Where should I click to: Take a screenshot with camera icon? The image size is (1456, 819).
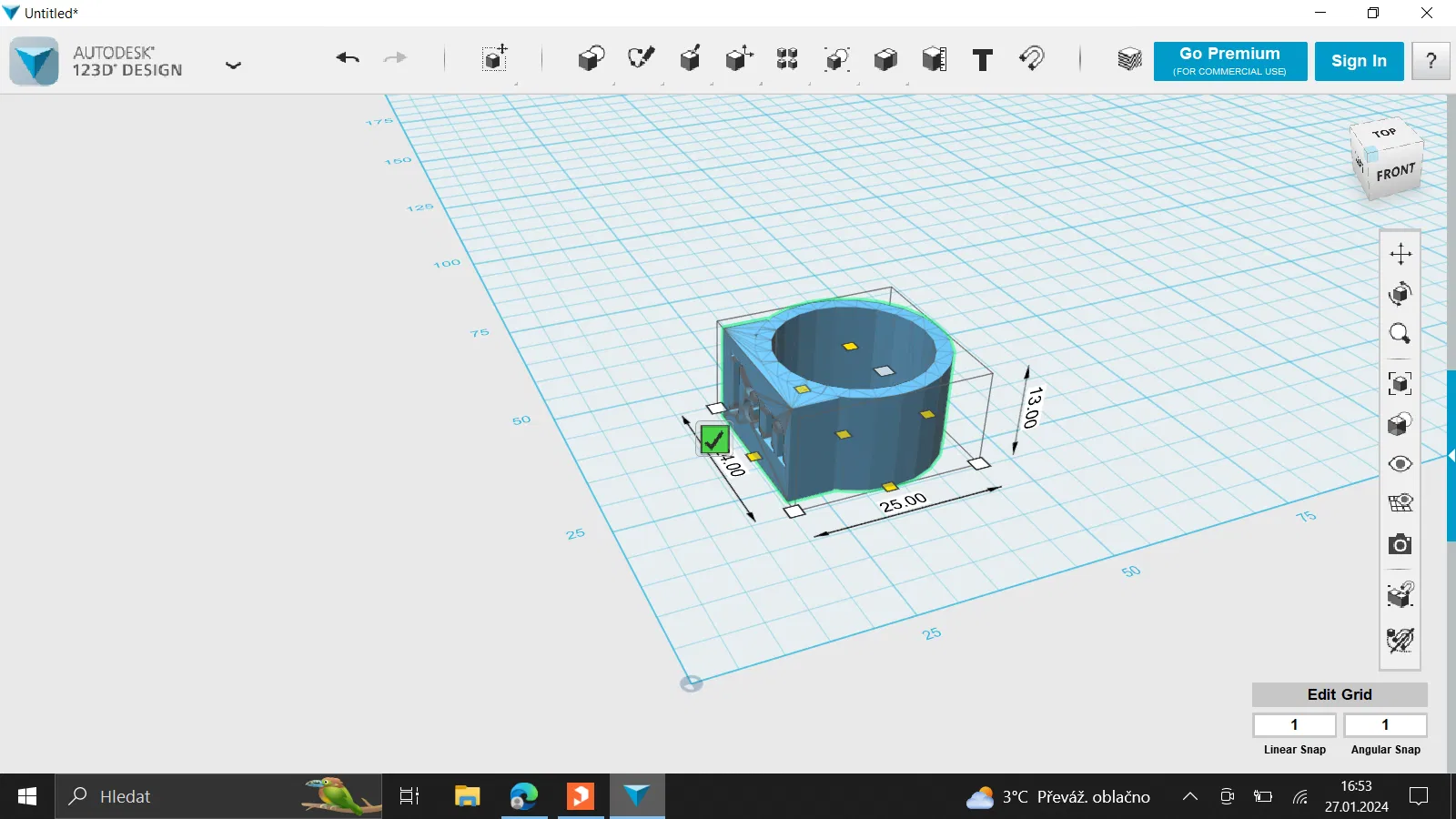pyautogui.click(x=1400, y=544)
